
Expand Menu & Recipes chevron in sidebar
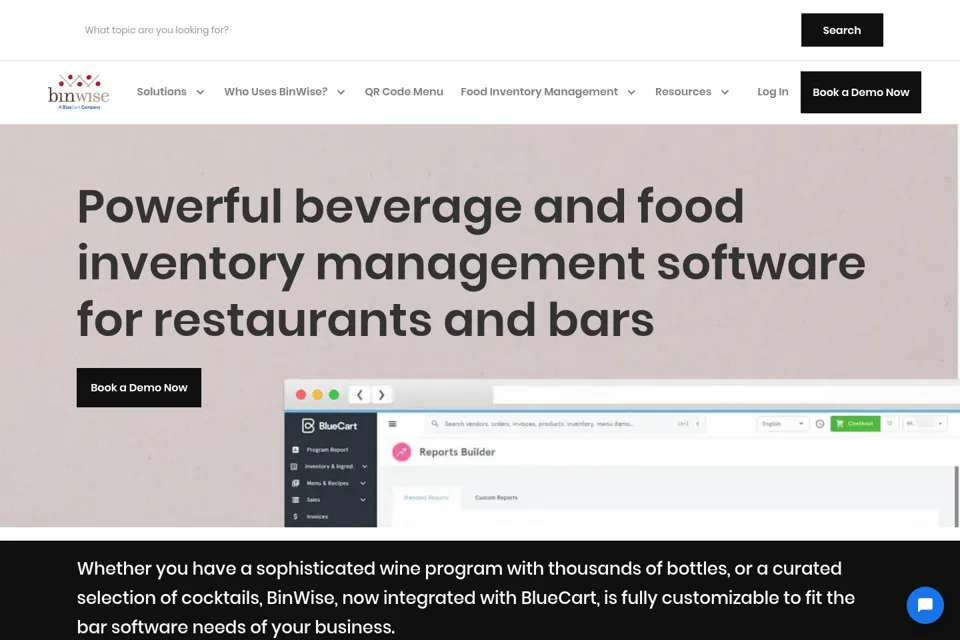pyautogui.click(x=363, y=483)
